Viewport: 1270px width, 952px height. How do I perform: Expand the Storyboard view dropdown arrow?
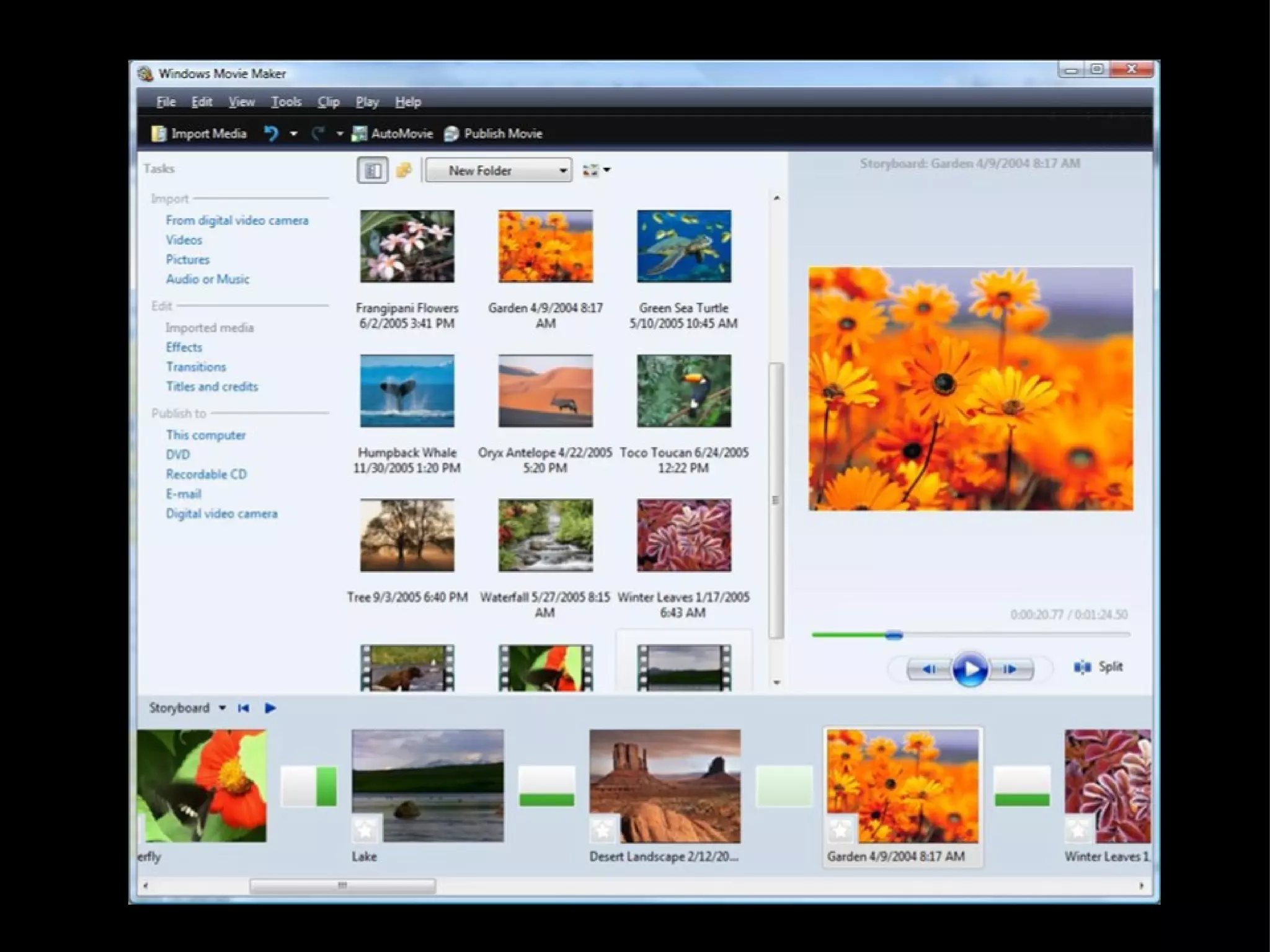point(222,708)
